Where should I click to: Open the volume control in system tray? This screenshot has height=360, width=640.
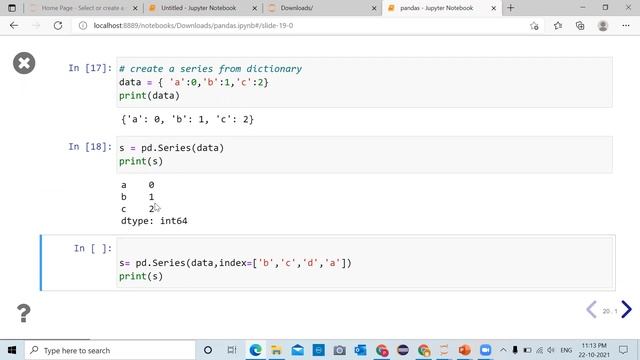pos(551,350)
